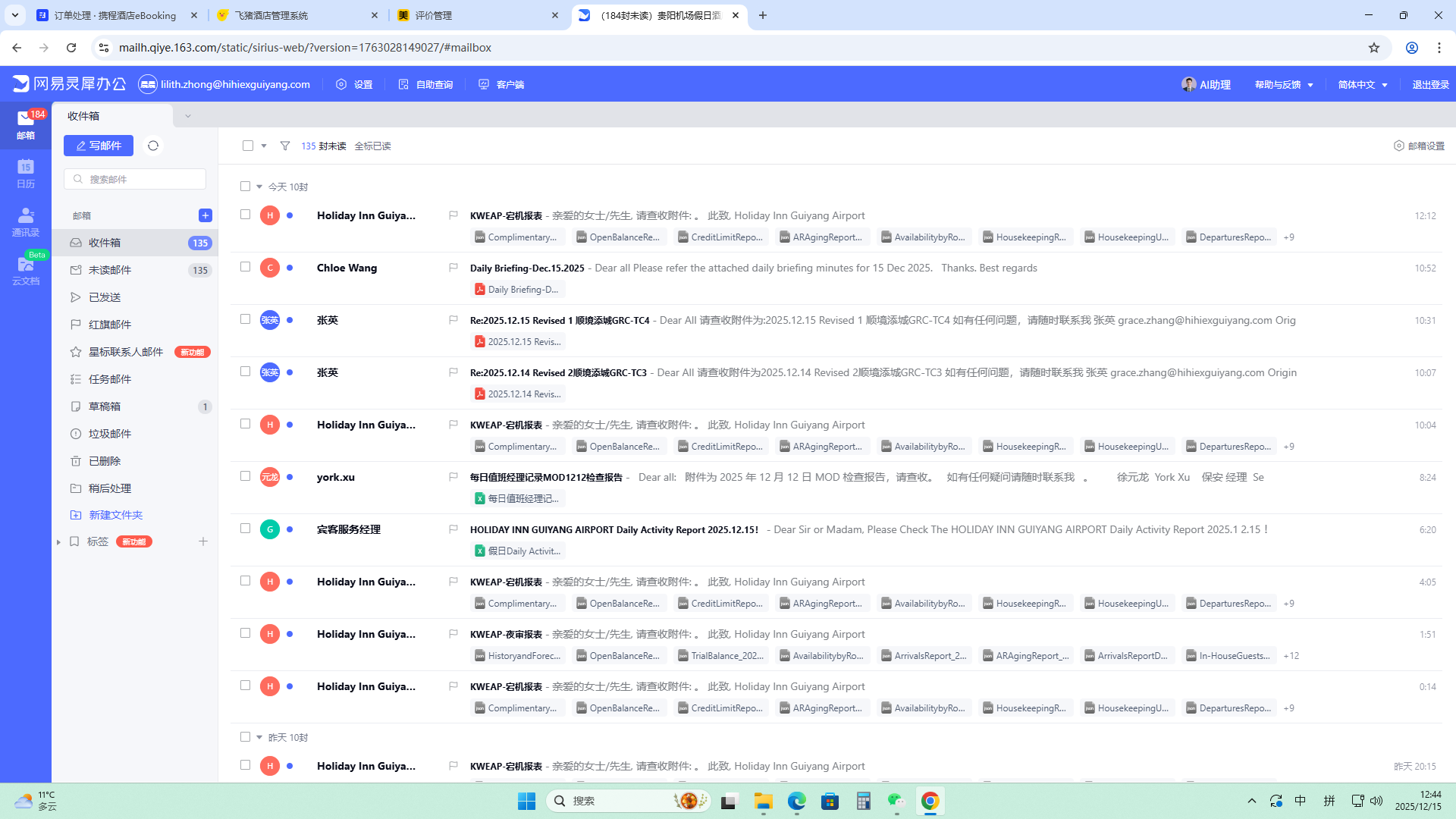
Task: Check the select-all emails checkbox
Action: [x=248, y=146]
